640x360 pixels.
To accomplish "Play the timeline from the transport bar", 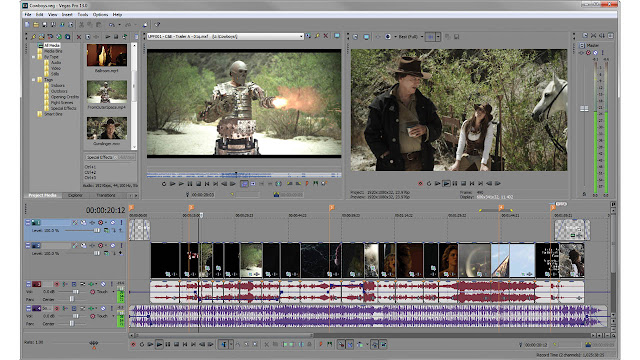I will 159,344.
